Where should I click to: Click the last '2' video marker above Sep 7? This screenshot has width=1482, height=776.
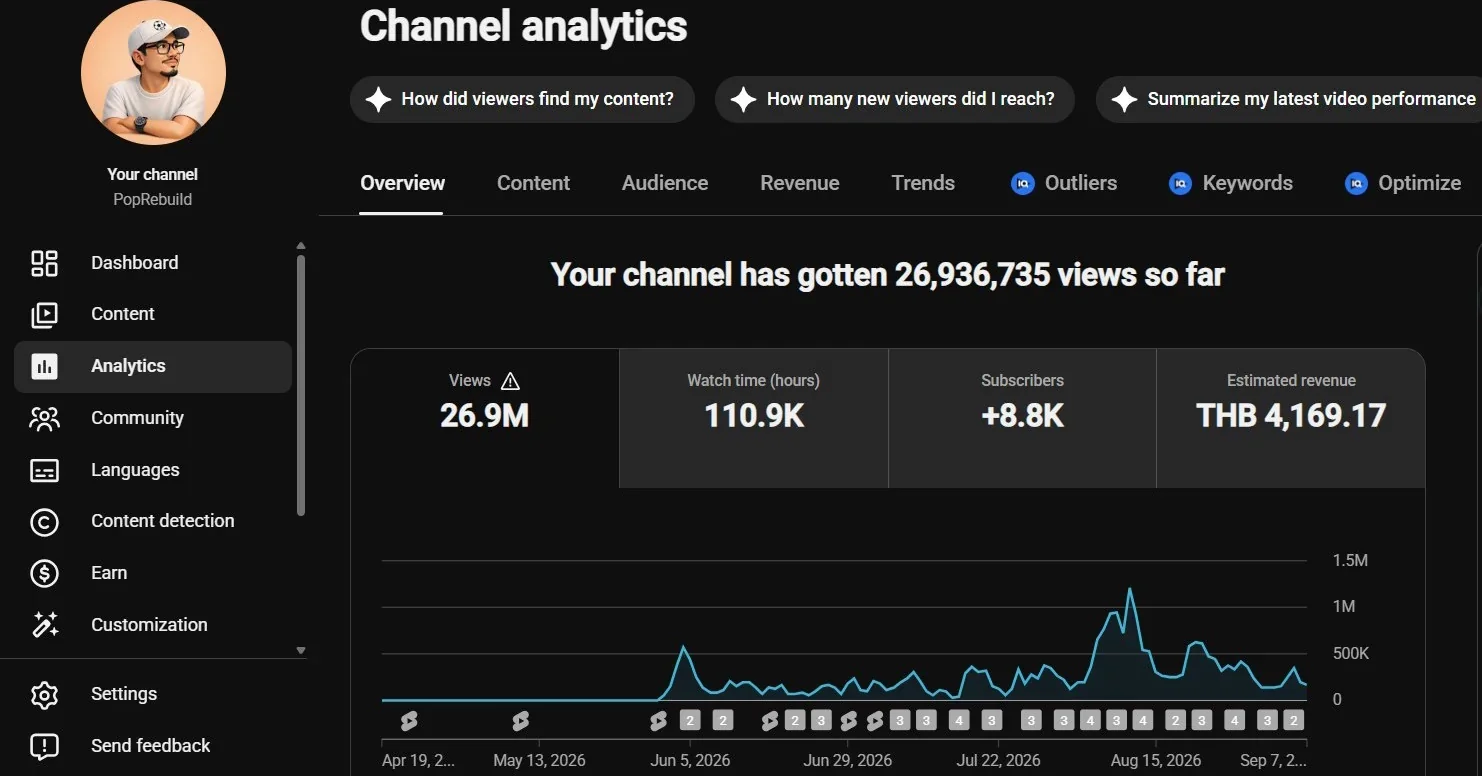[x=1293, y=720]
